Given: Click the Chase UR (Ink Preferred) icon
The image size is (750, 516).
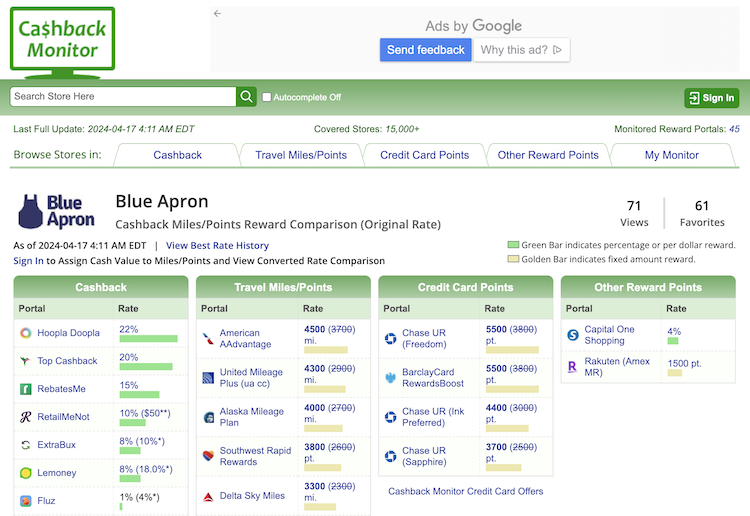Looking at the screenshot, I should point(391,417).
